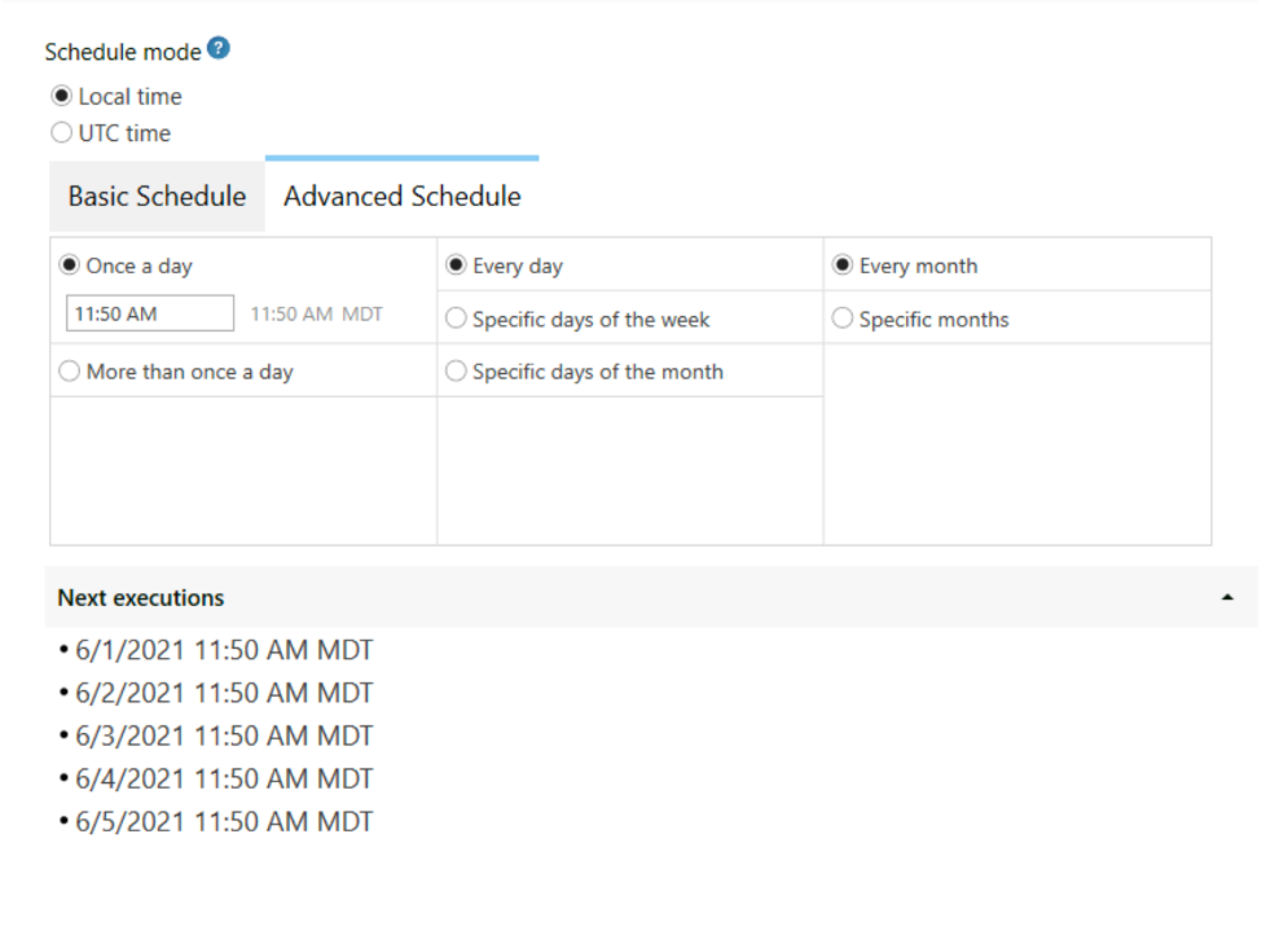The image size is (1288, 944).
Task: Click the Schedule mode help icon
Action: (217, 47)
